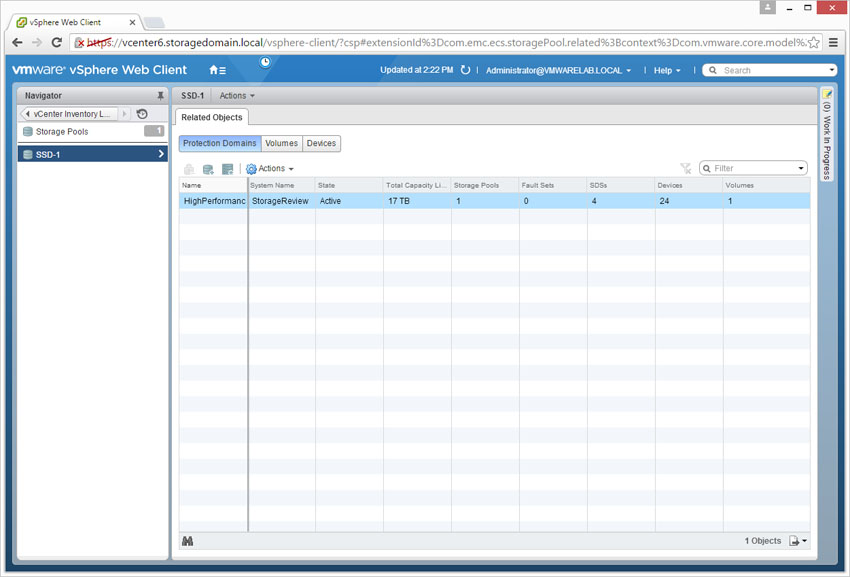Click the browser forward arrow
The width and height of the screenshot is (850, 577).
coord(37,42)
